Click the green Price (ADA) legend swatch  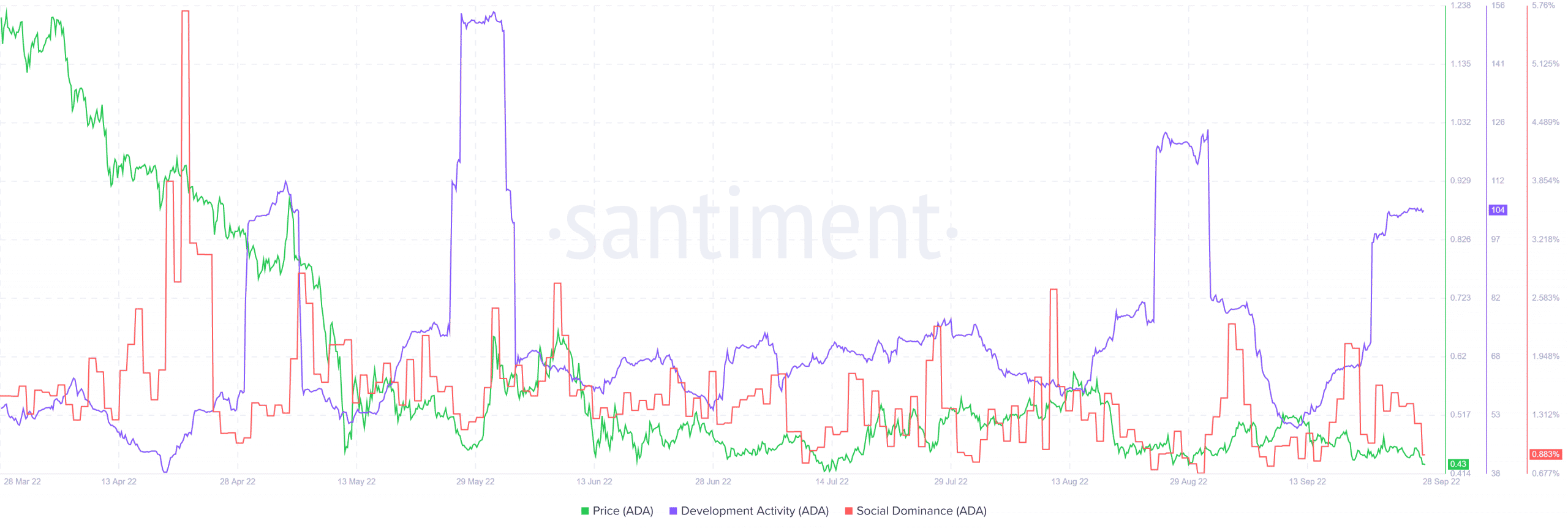pyautogui.click(x=585, y=511)
